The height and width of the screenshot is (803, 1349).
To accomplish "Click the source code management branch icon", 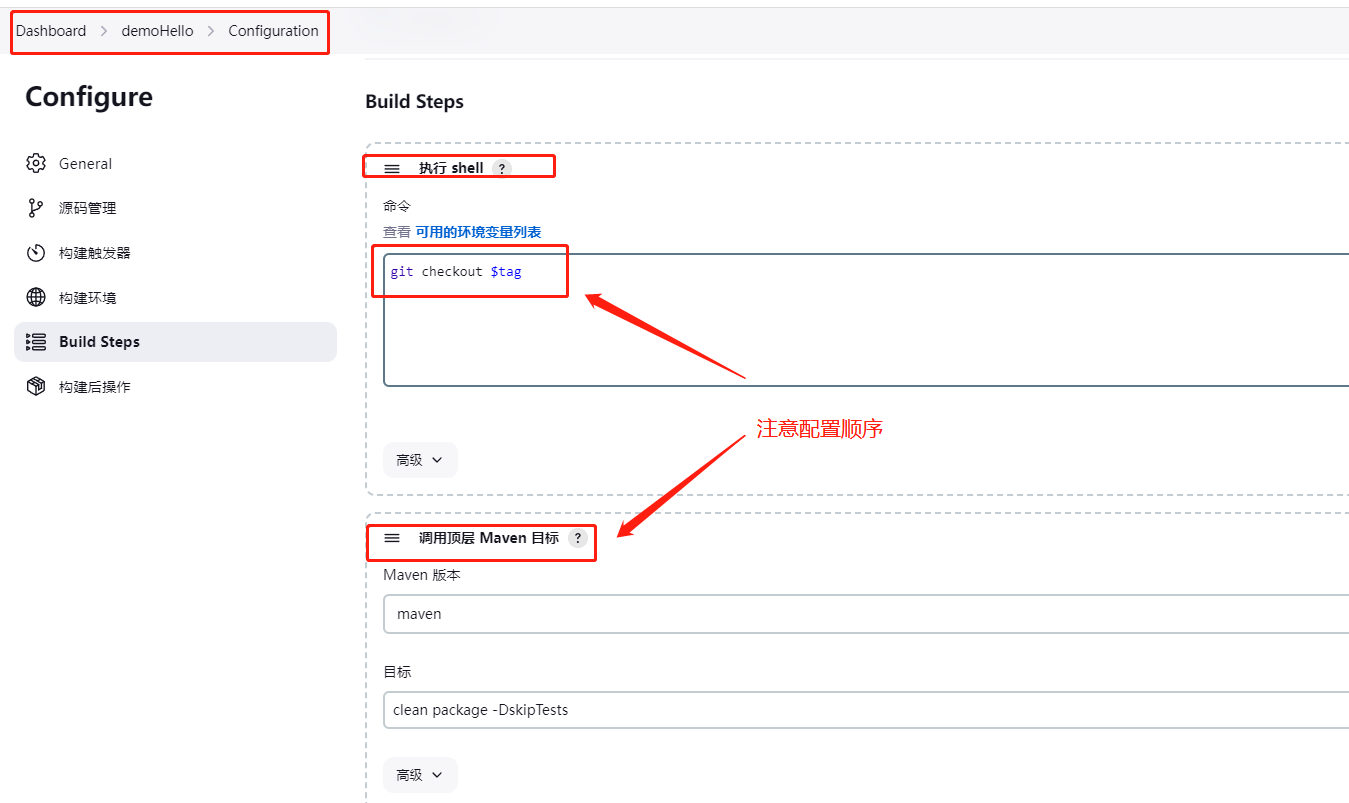I will tap(36, 208).
